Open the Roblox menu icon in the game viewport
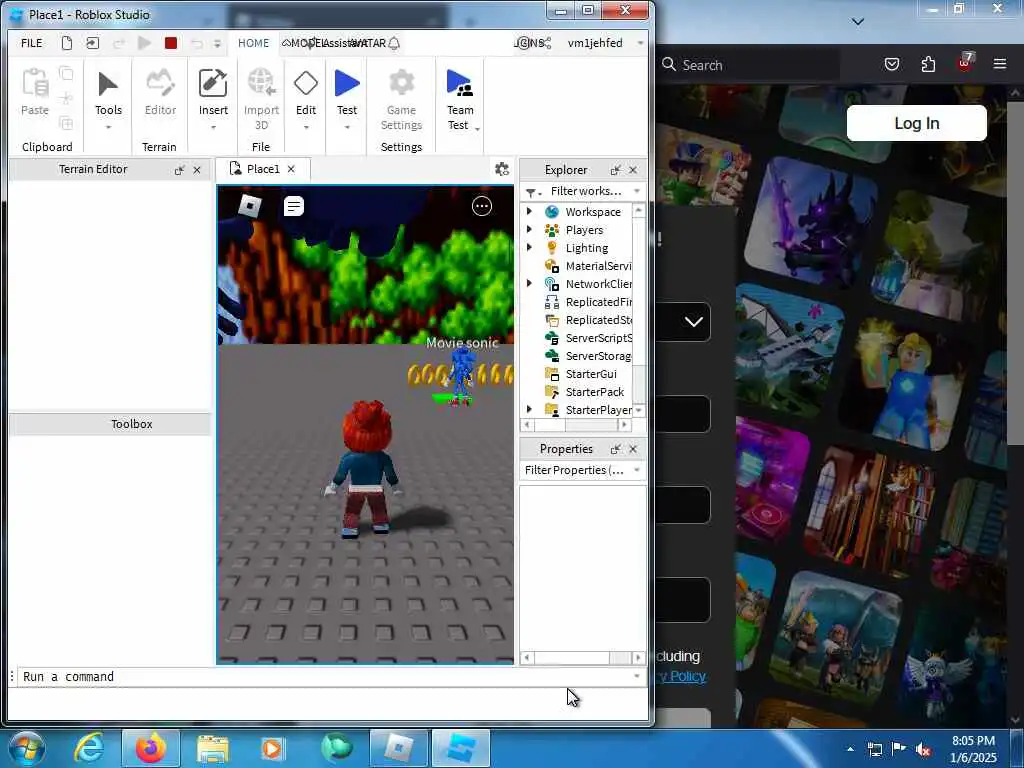This screenshot has width=1024, height=768. tap(249, 206)
